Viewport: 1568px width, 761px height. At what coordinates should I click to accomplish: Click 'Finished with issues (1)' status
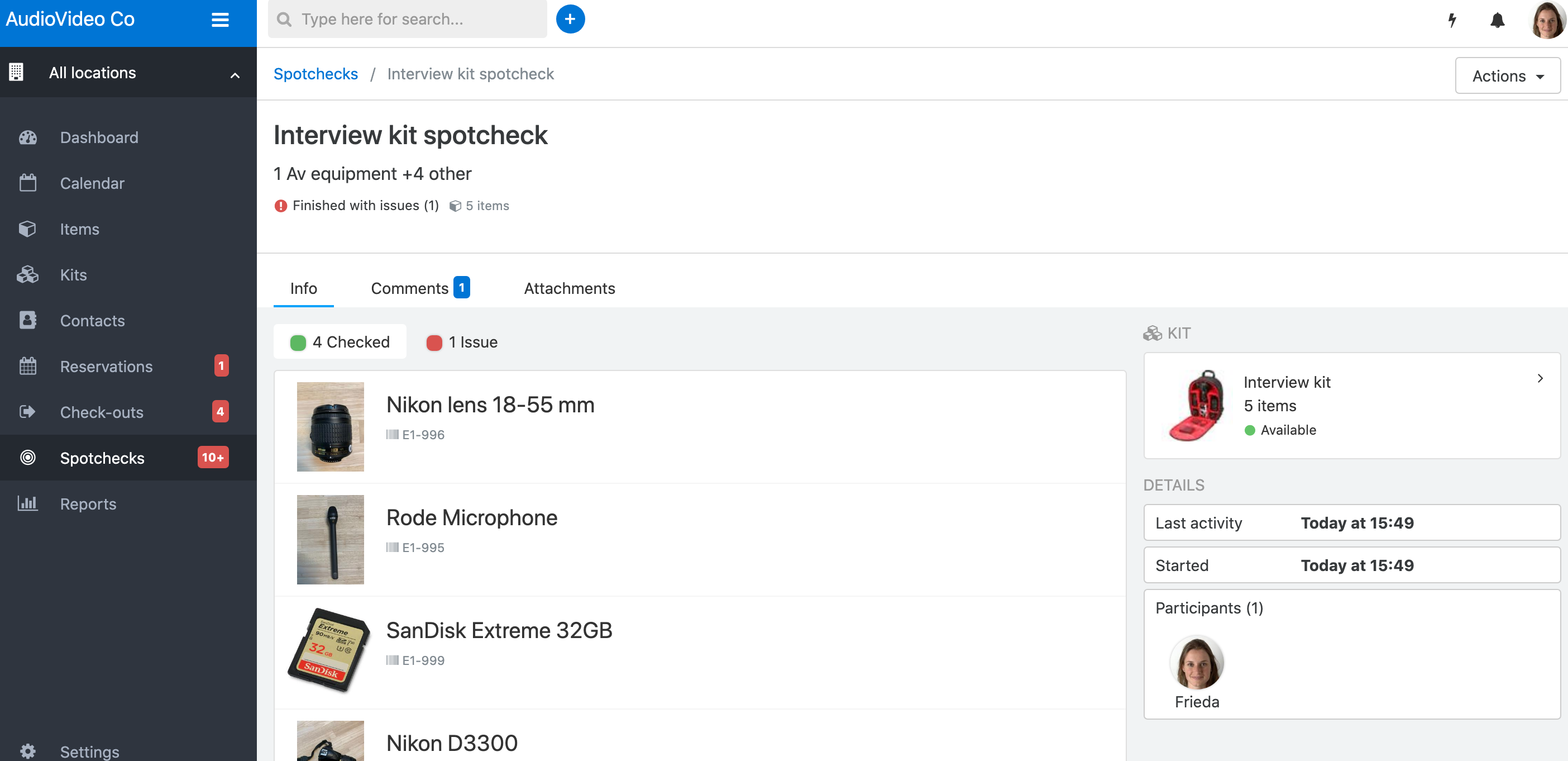(365, 206)
